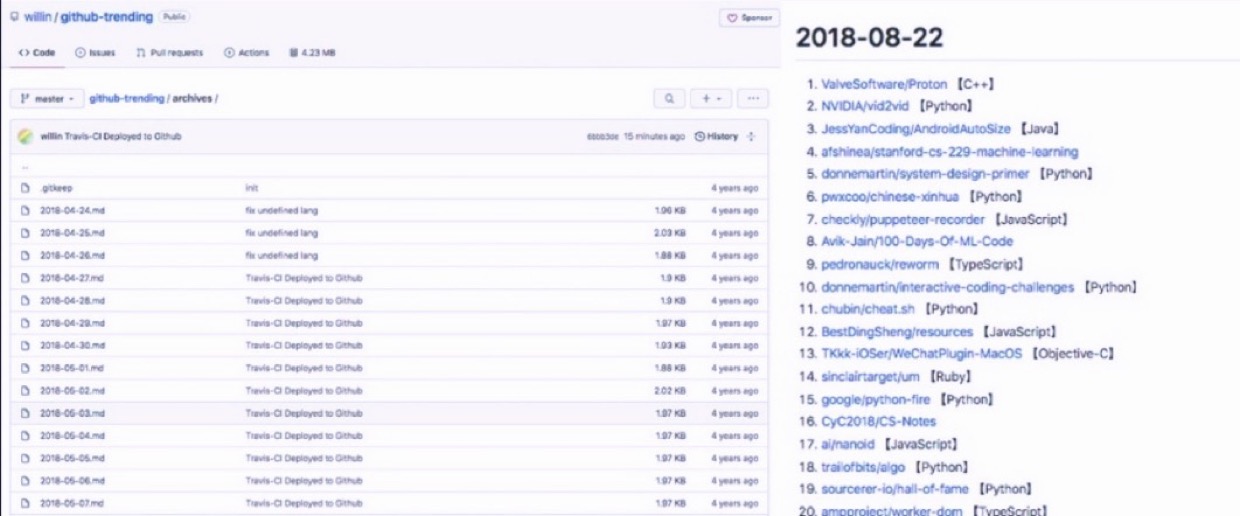
Task: Open TKkk-iOSer/WeChatPlugin-MacOS link
Action: (921, 354)
